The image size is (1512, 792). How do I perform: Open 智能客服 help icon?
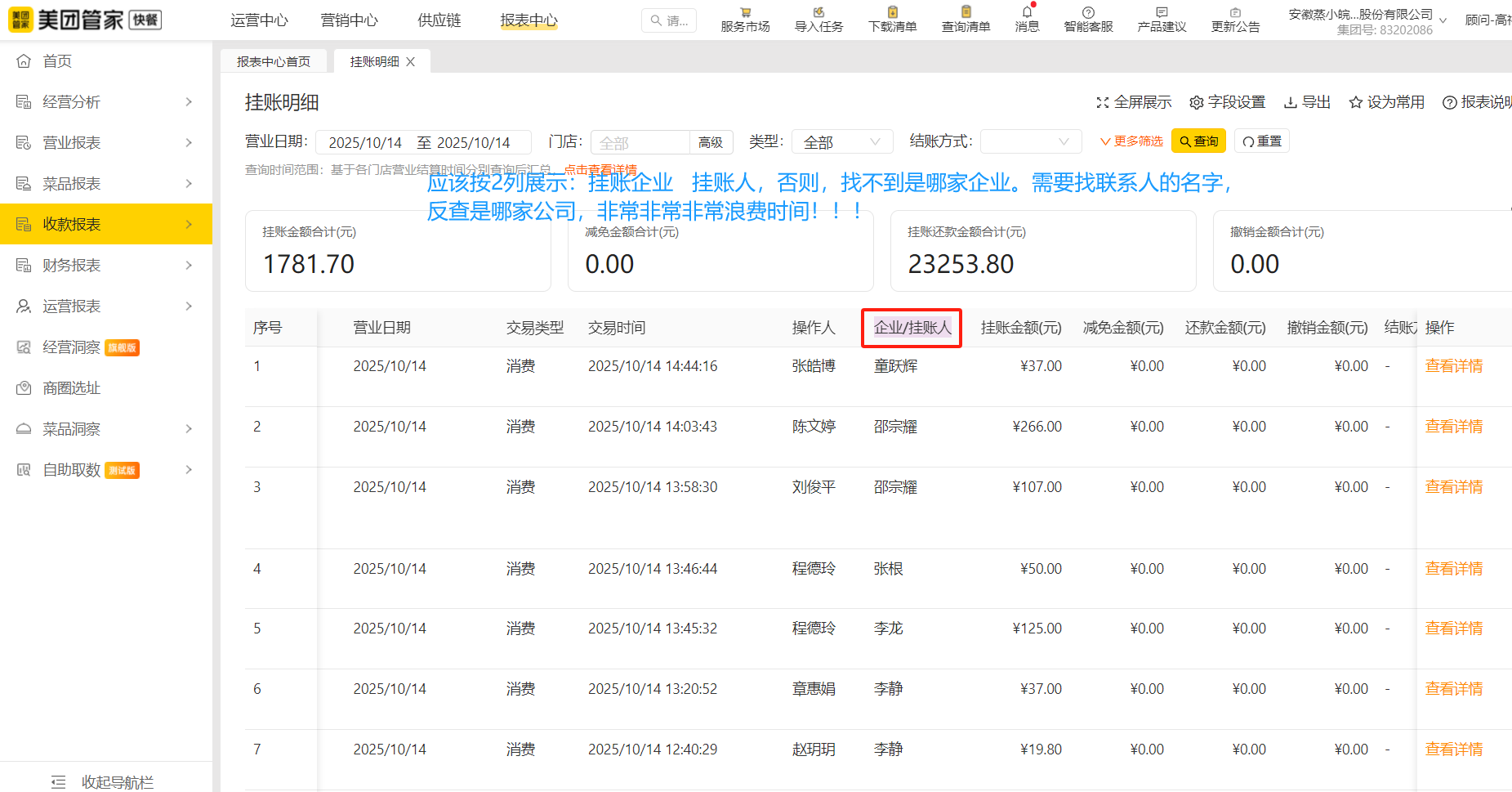click(x=1088, y=13)
